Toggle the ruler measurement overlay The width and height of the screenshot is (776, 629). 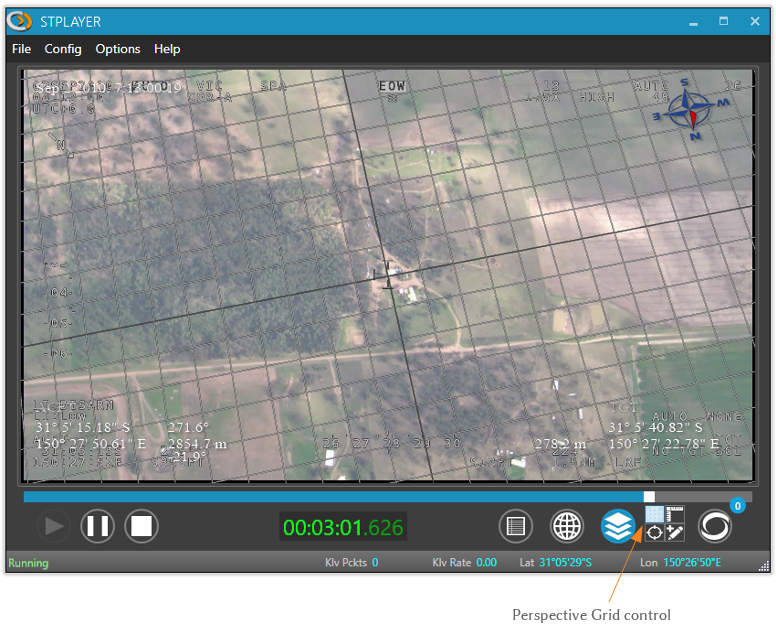675,515
